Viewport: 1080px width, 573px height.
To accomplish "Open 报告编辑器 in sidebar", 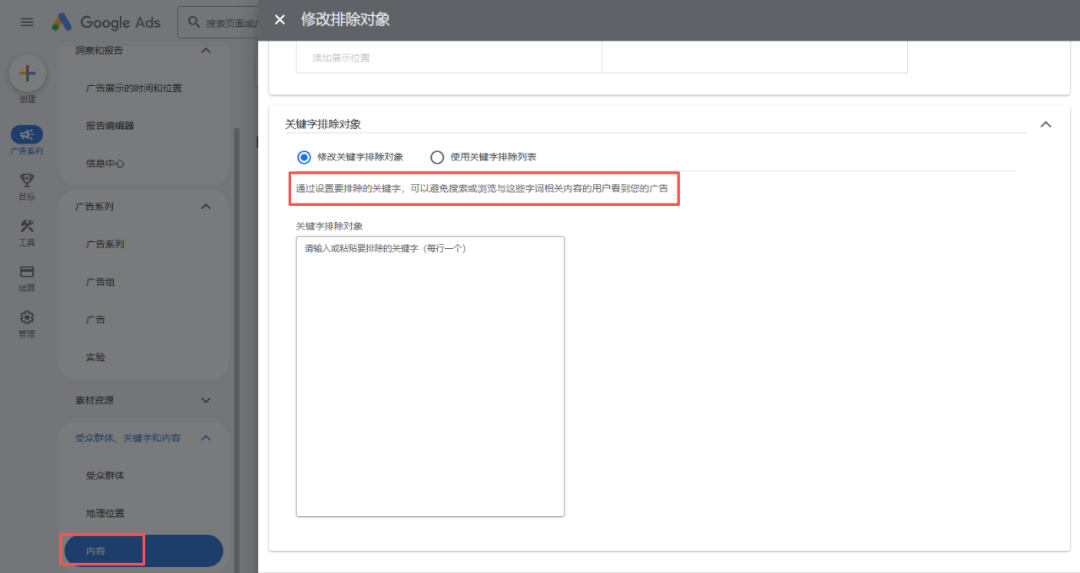I will 110,125.
